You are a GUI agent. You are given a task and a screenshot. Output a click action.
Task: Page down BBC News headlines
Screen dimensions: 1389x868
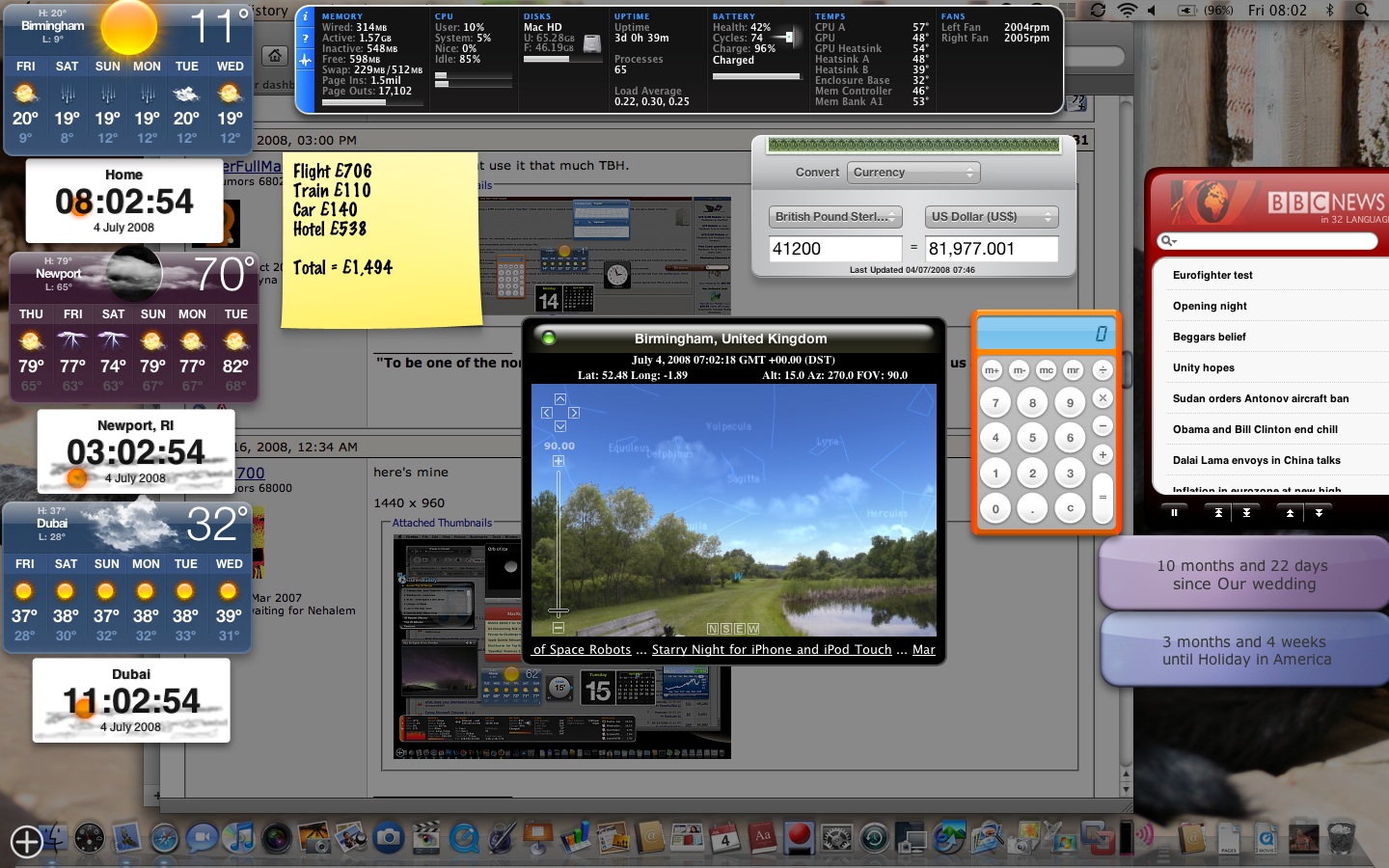click(1319, 513)
